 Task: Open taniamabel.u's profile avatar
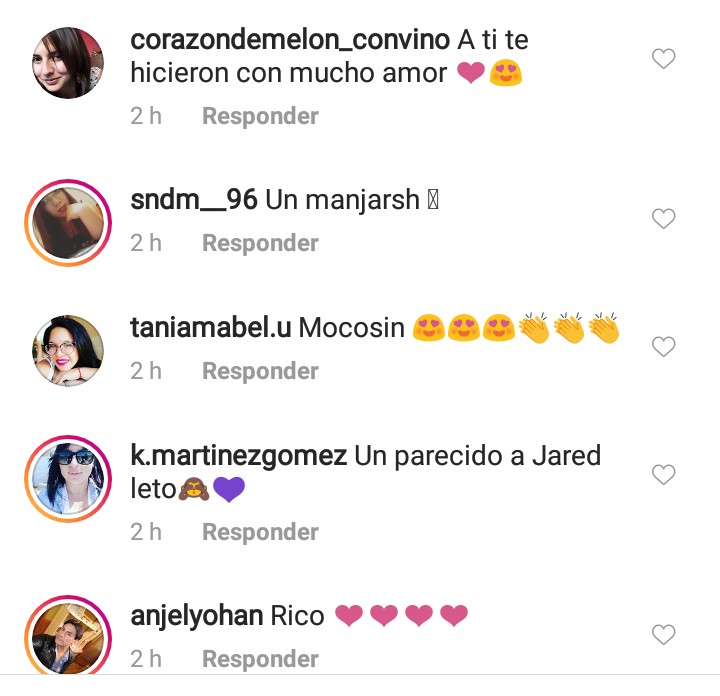68,351
